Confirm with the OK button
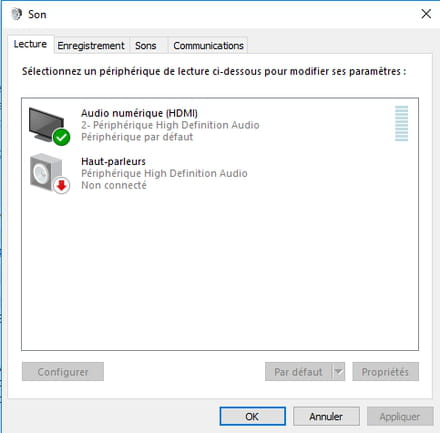The height and width of the screenshot is (433, 440). coord(252,416)
